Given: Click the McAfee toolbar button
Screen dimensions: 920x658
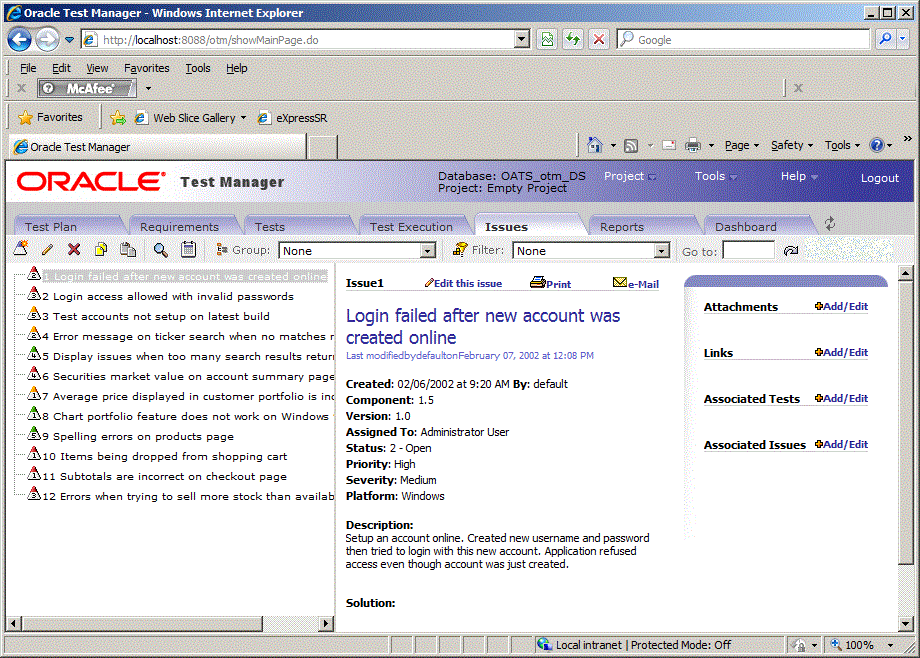Looking at the screenshot, I should click(x=87, y=88).
